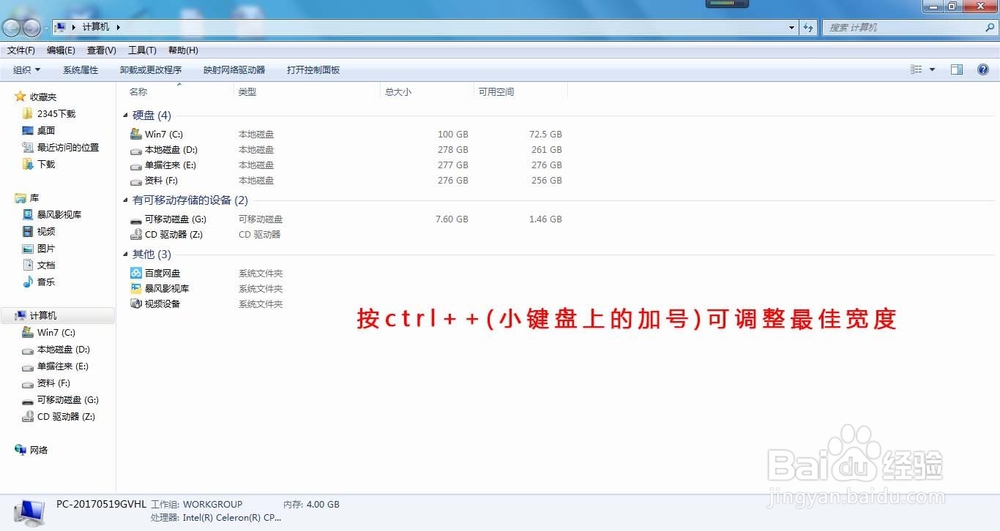Click the 最近访问的位置 icon

click(27, 147)
